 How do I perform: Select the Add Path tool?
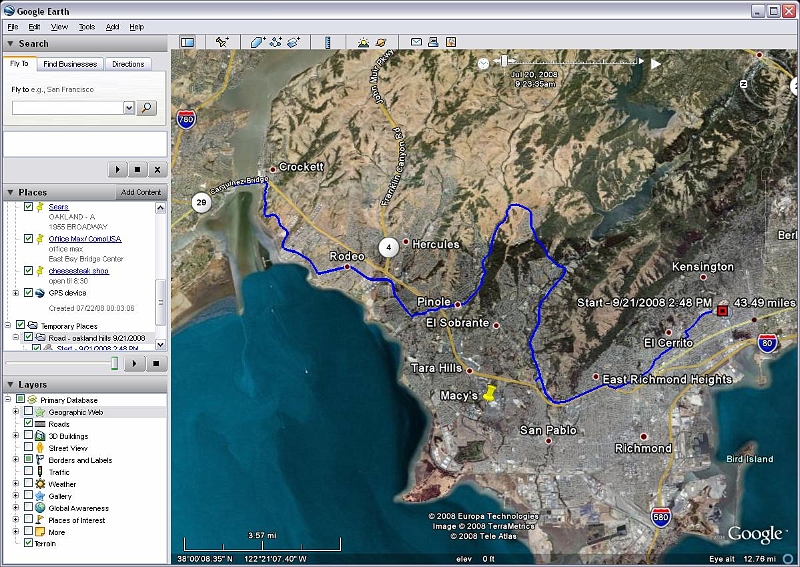(276, 42)
